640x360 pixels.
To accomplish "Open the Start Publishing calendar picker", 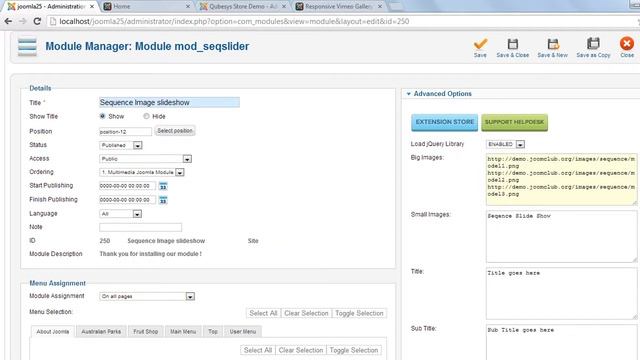I will tap(163, 186).
